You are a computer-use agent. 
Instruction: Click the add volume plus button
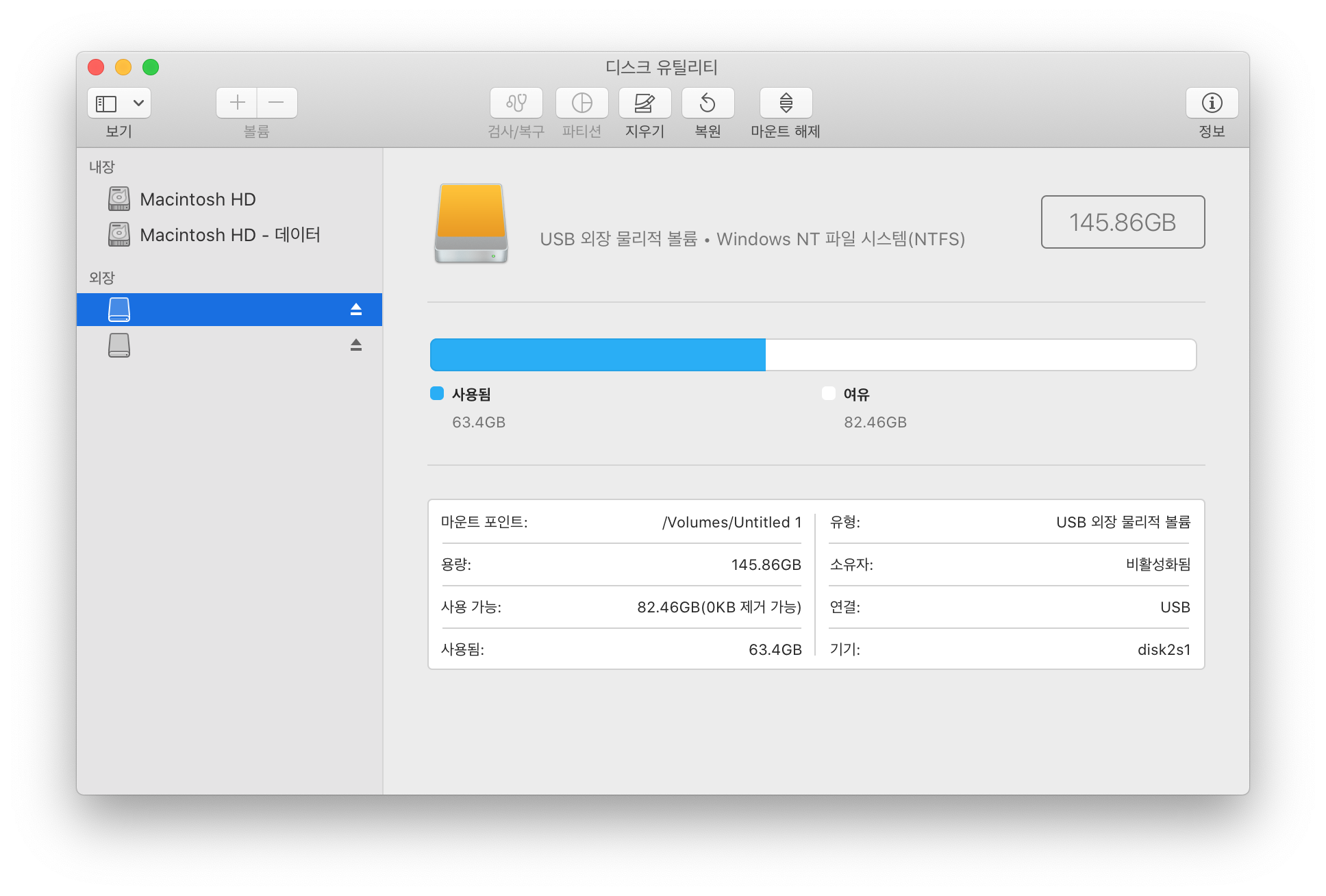[237, 103]
